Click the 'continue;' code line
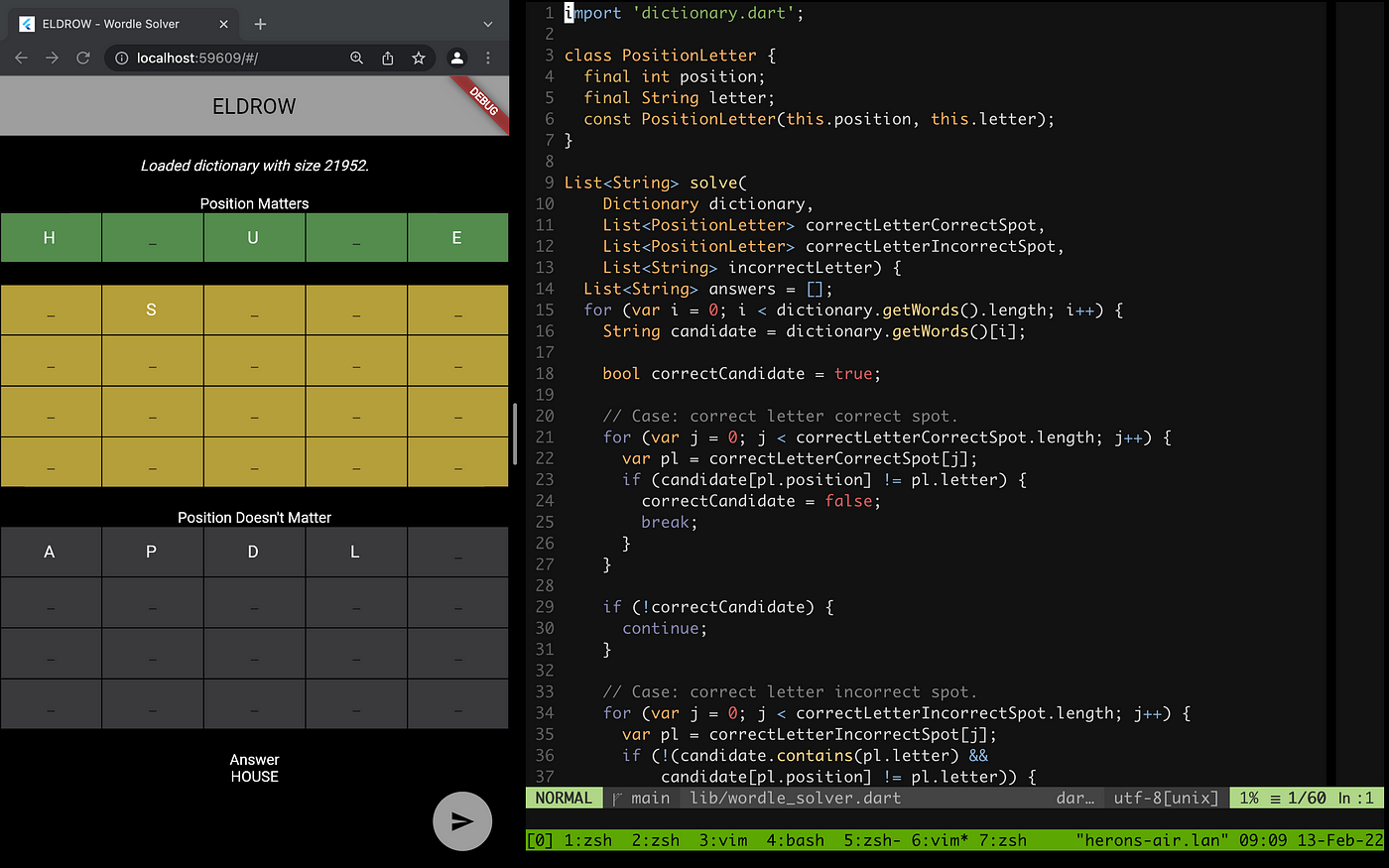1389x868 pixels. pos(665,629)
